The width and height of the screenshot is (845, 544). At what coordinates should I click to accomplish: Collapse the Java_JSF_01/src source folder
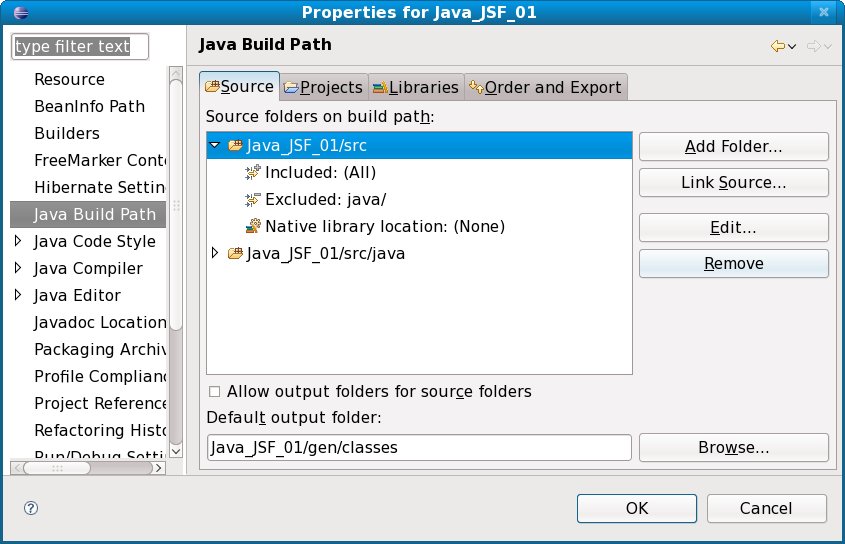pos(215,145)
